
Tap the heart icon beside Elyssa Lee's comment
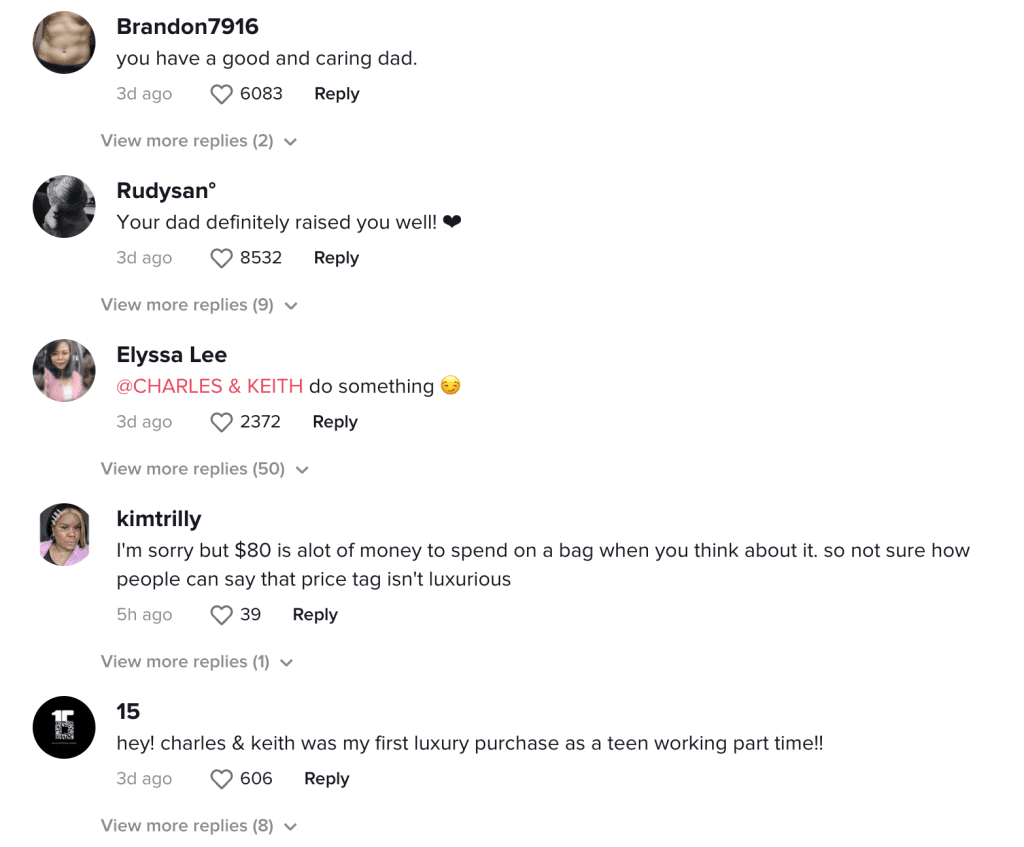pyautogui.click(x=221, y=422)
